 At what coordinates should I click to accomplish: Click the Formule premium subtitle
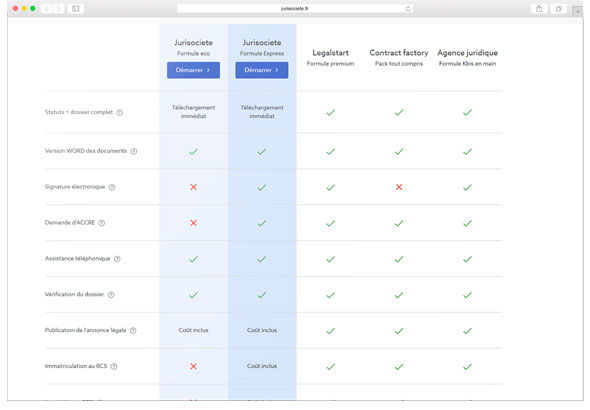330,64
